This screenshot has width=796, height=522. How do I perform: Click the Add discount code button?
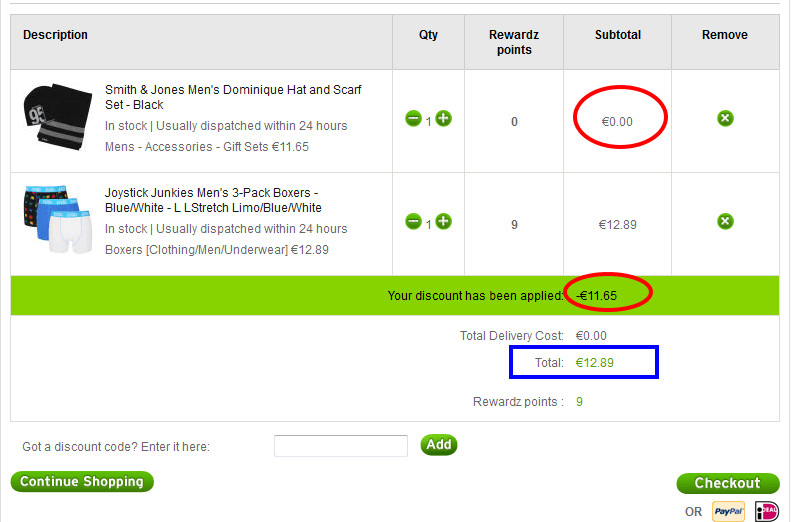[439, 445]
